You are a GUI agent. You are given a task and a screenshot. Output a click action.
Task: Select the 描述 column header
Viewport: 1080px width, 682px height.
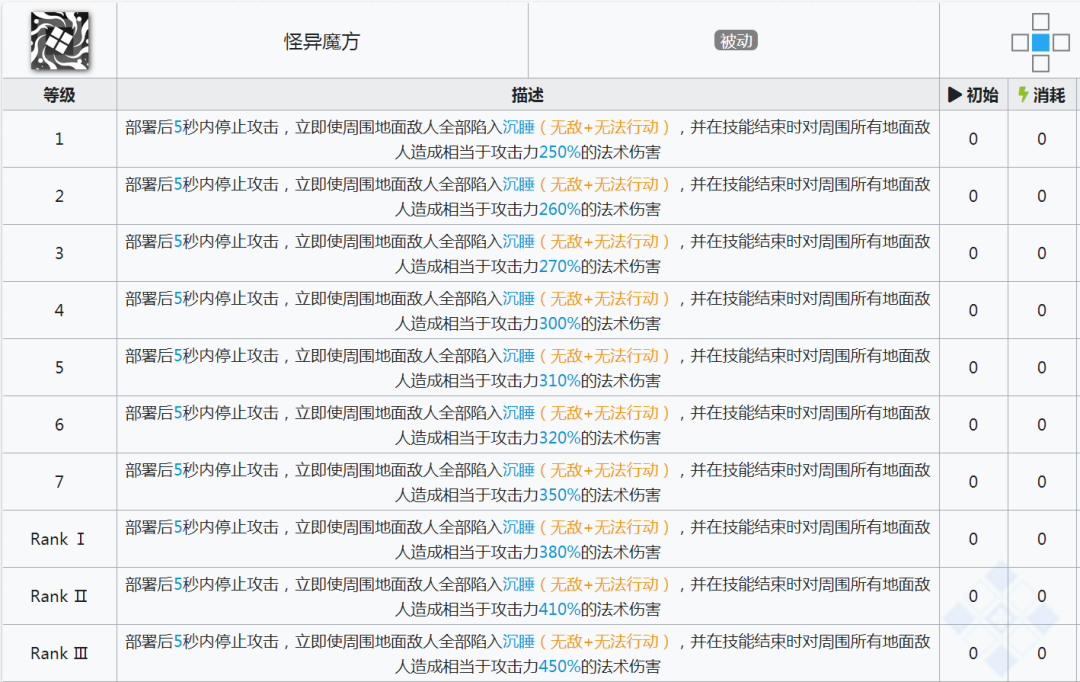(x=527, y=95)
